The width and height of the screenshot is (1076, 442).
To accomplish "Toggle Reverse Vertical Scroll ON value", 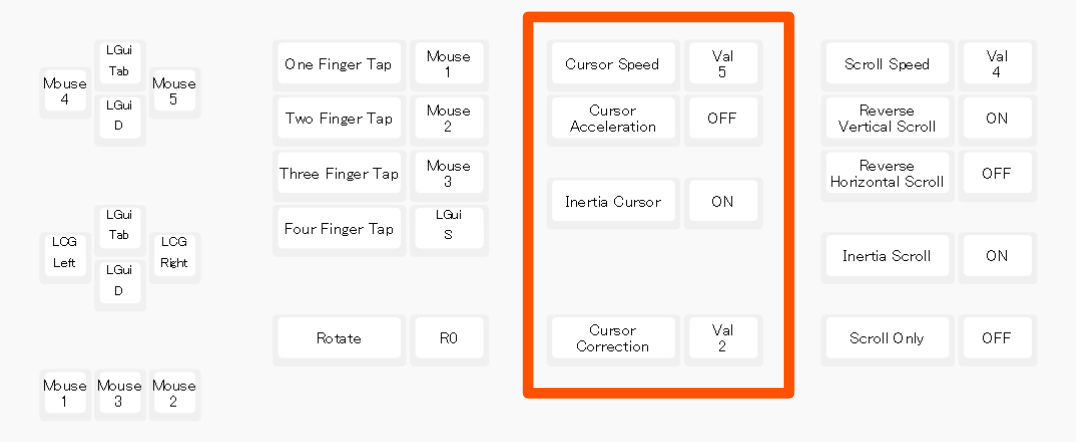I will tap(996, 119).
